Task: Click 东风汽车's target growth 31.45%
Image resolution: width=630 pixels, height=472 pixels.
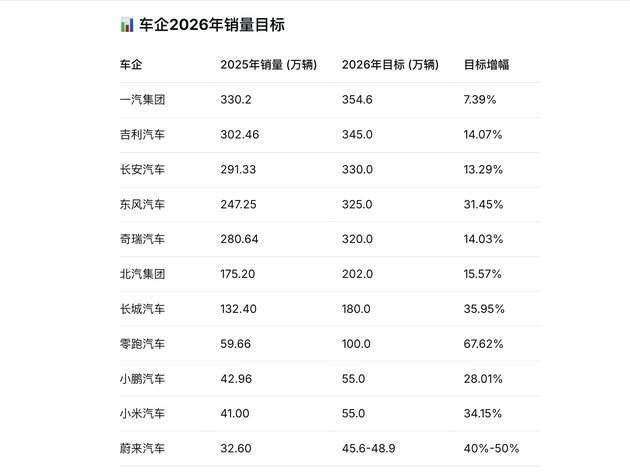Action: [x=483, y=205]
